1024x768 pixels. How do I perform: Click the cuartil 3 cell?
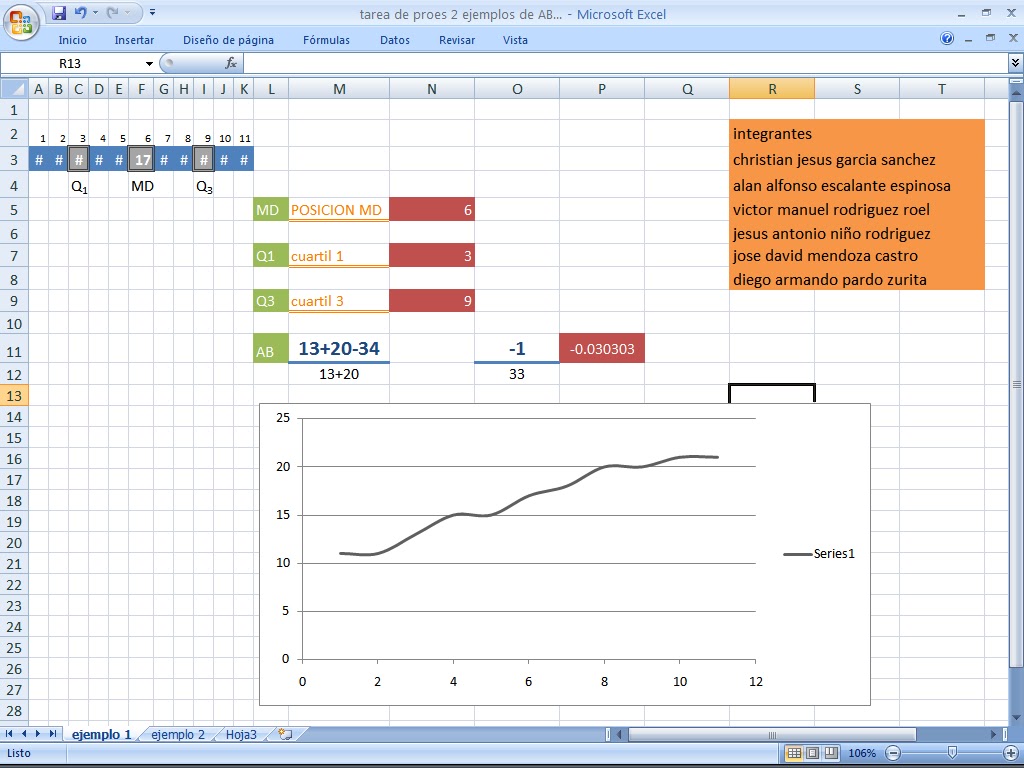point(339,301)
